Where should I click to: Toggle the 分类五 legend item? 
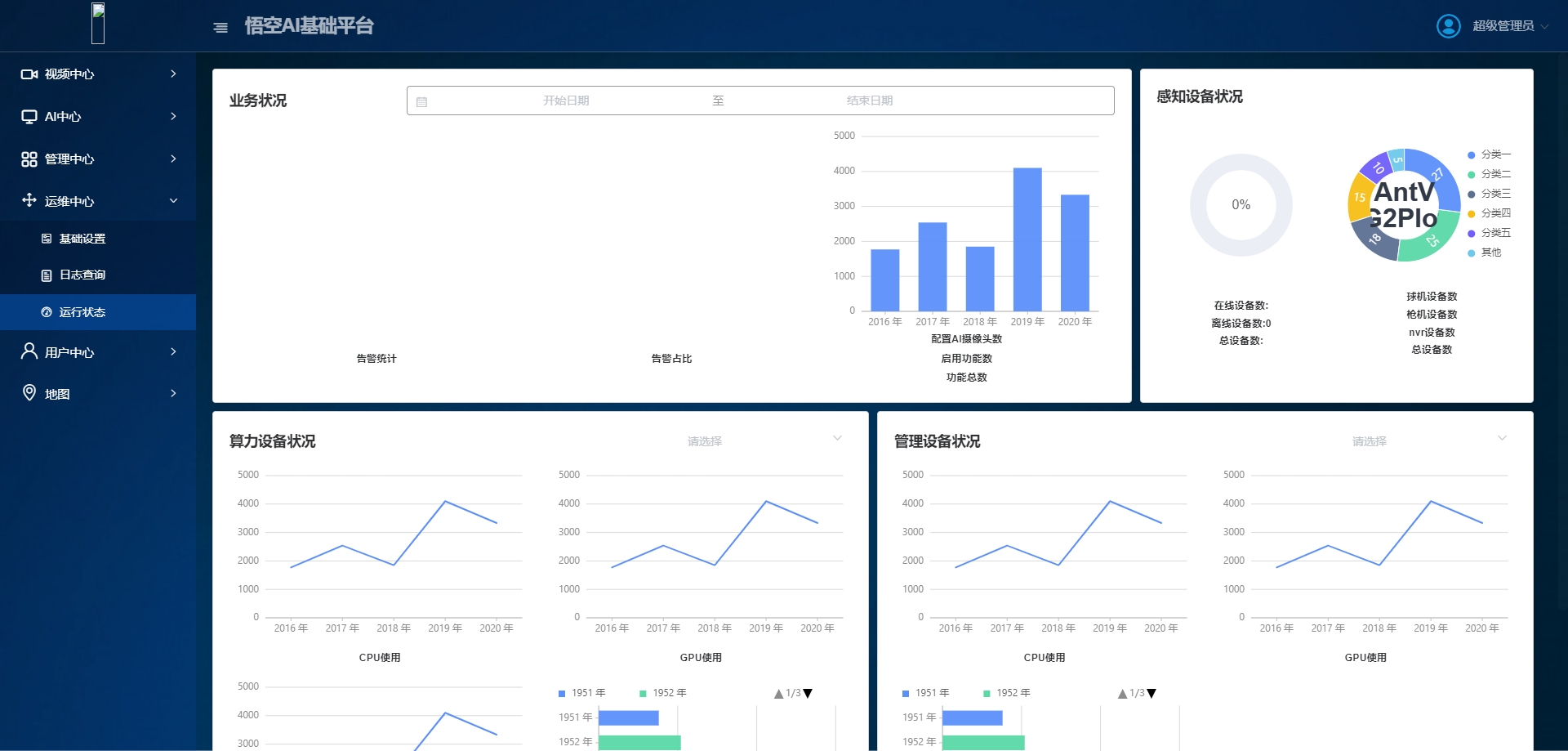click(x=1489, y=233)
